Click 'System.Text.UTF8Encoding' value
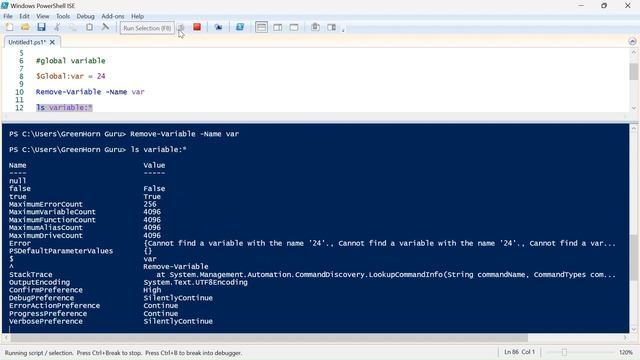The image size is (640, 360). (195, 282)
